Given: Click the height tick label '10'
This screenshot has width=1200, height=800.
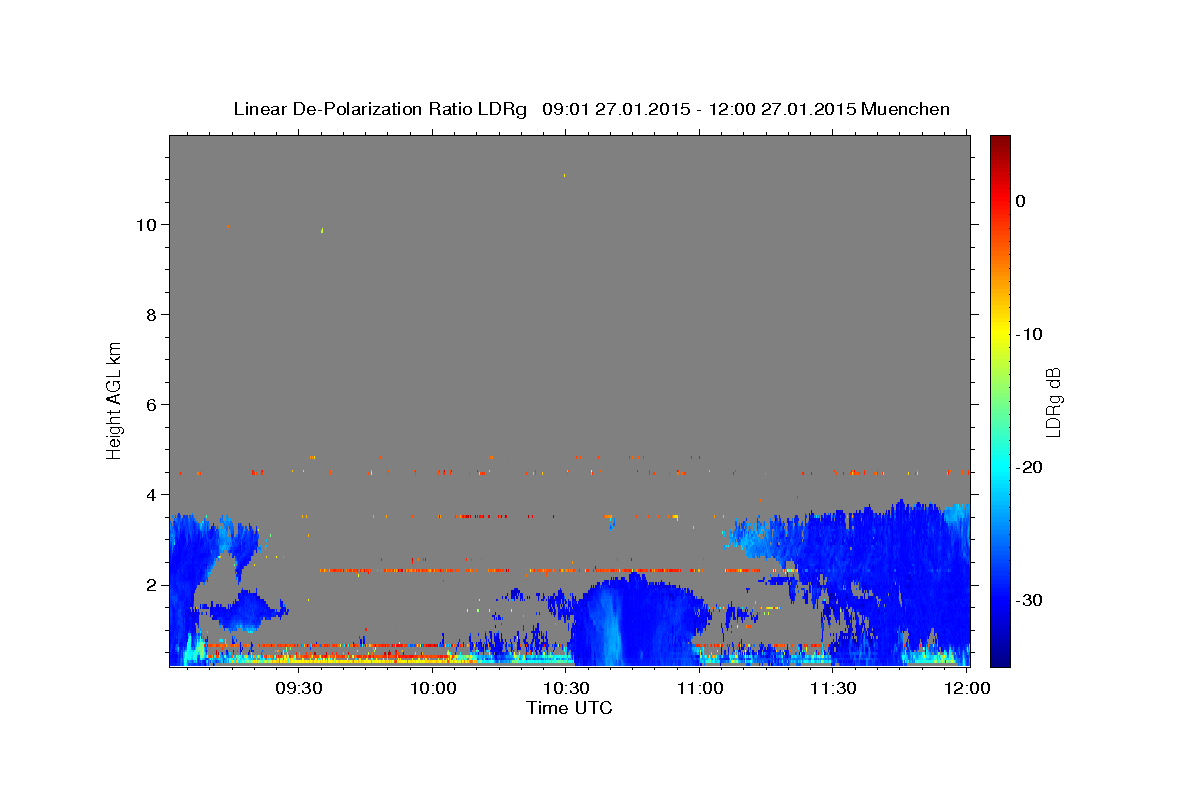Looking at the screenshot, I should click(x=148, y=225).
